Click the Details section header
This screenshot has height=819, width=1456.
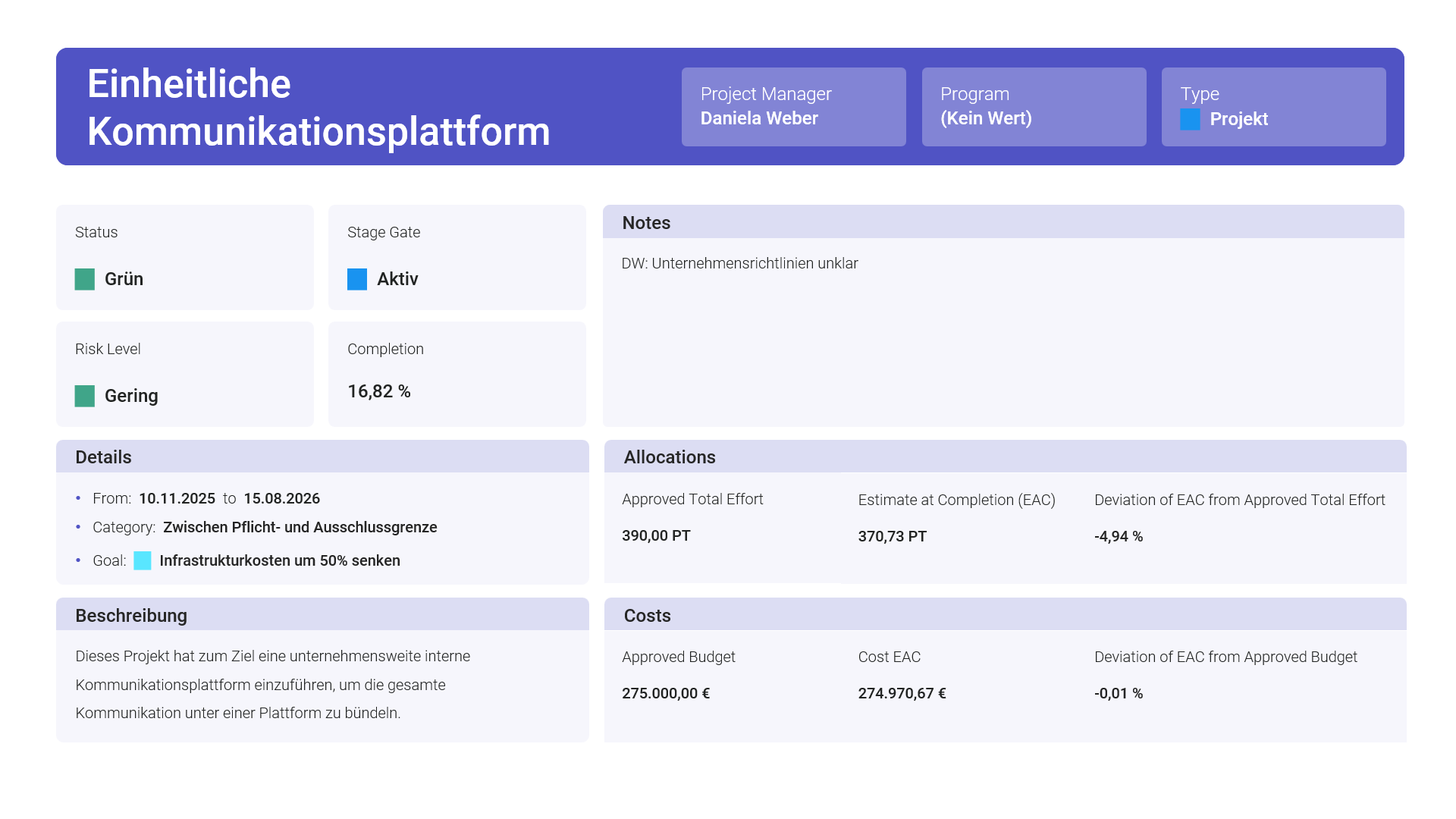tap(322, 457)
